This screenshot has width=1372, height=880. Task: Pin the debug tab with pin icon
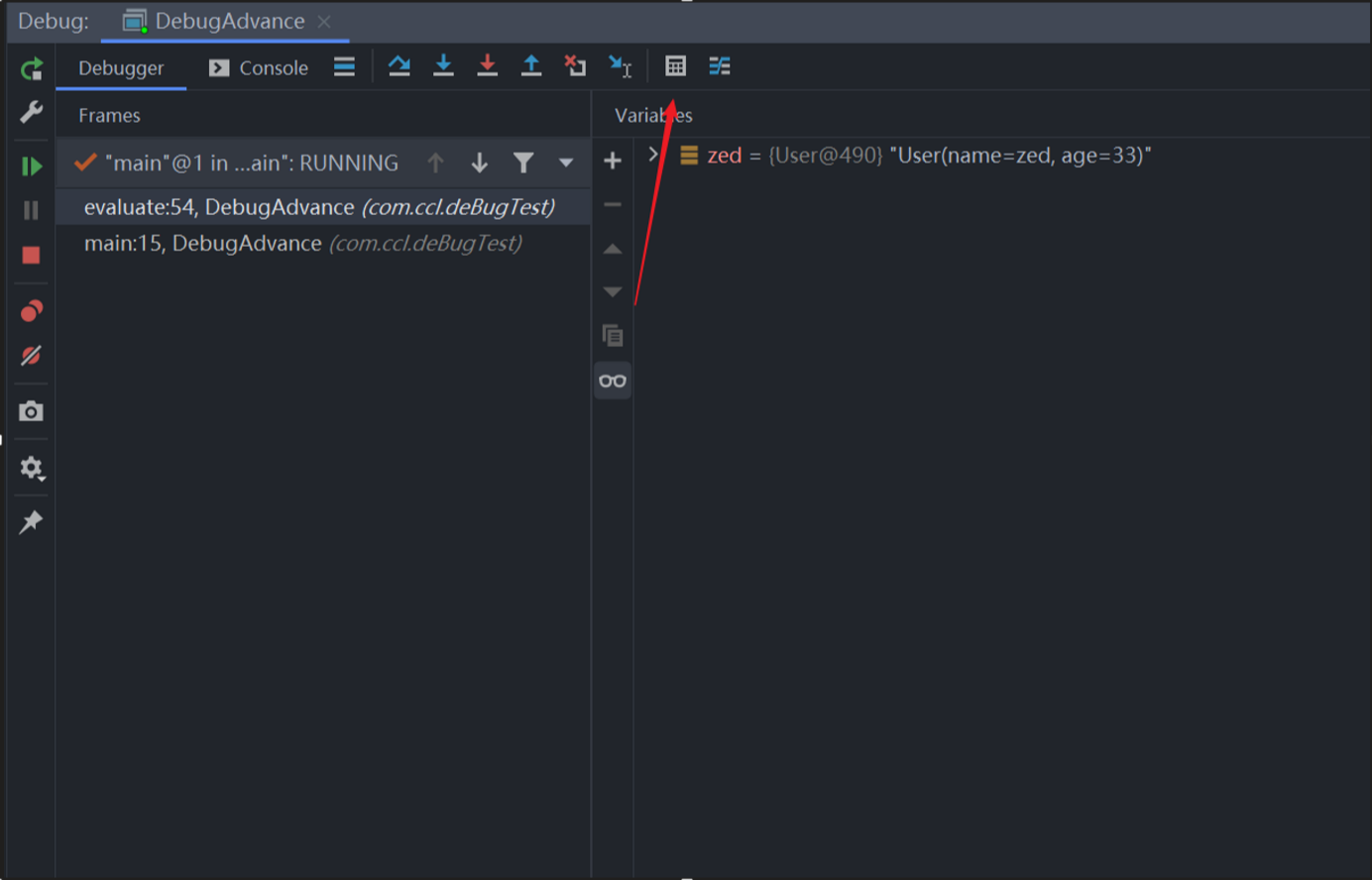click(x=32, y=522)
